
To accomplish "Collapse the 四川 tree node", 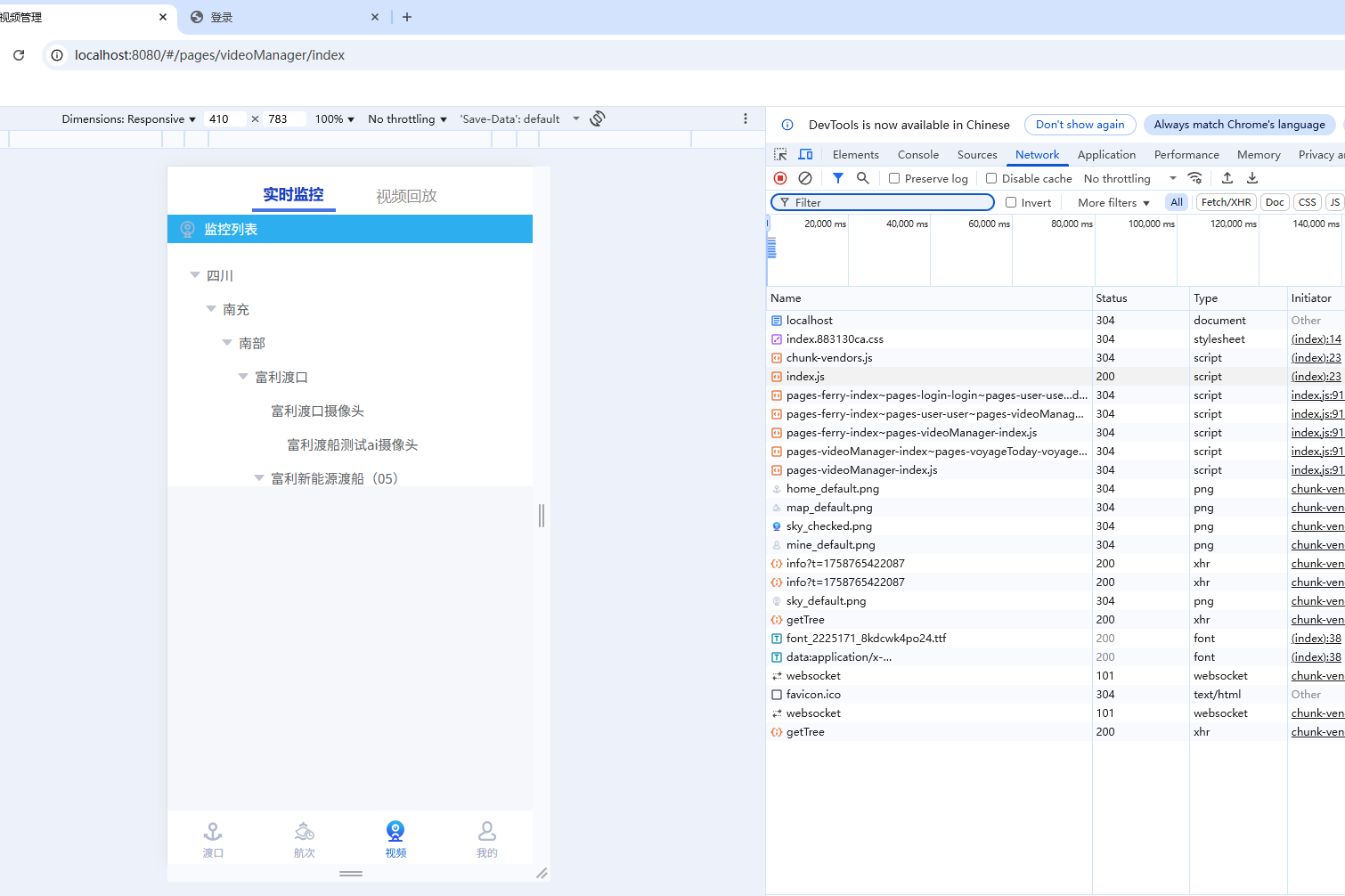I will point(195,275).
